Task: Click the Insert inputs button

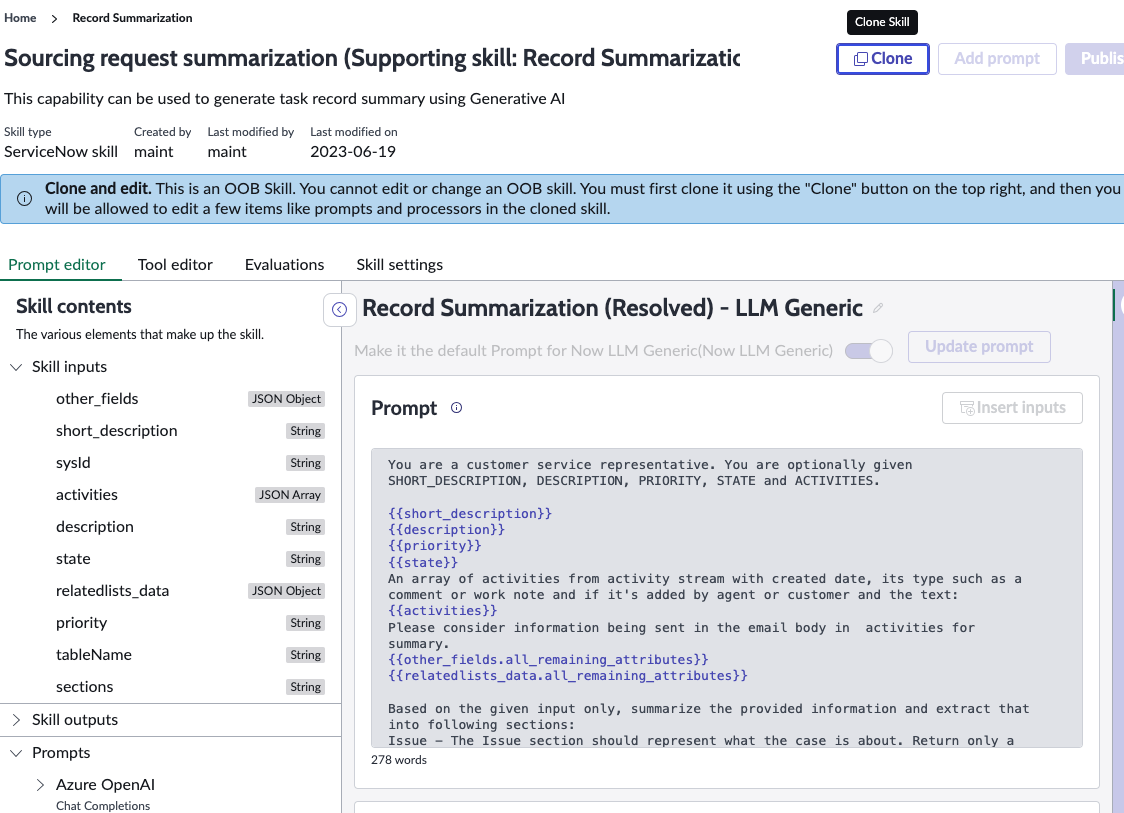Action: (x=1011, y=408)
